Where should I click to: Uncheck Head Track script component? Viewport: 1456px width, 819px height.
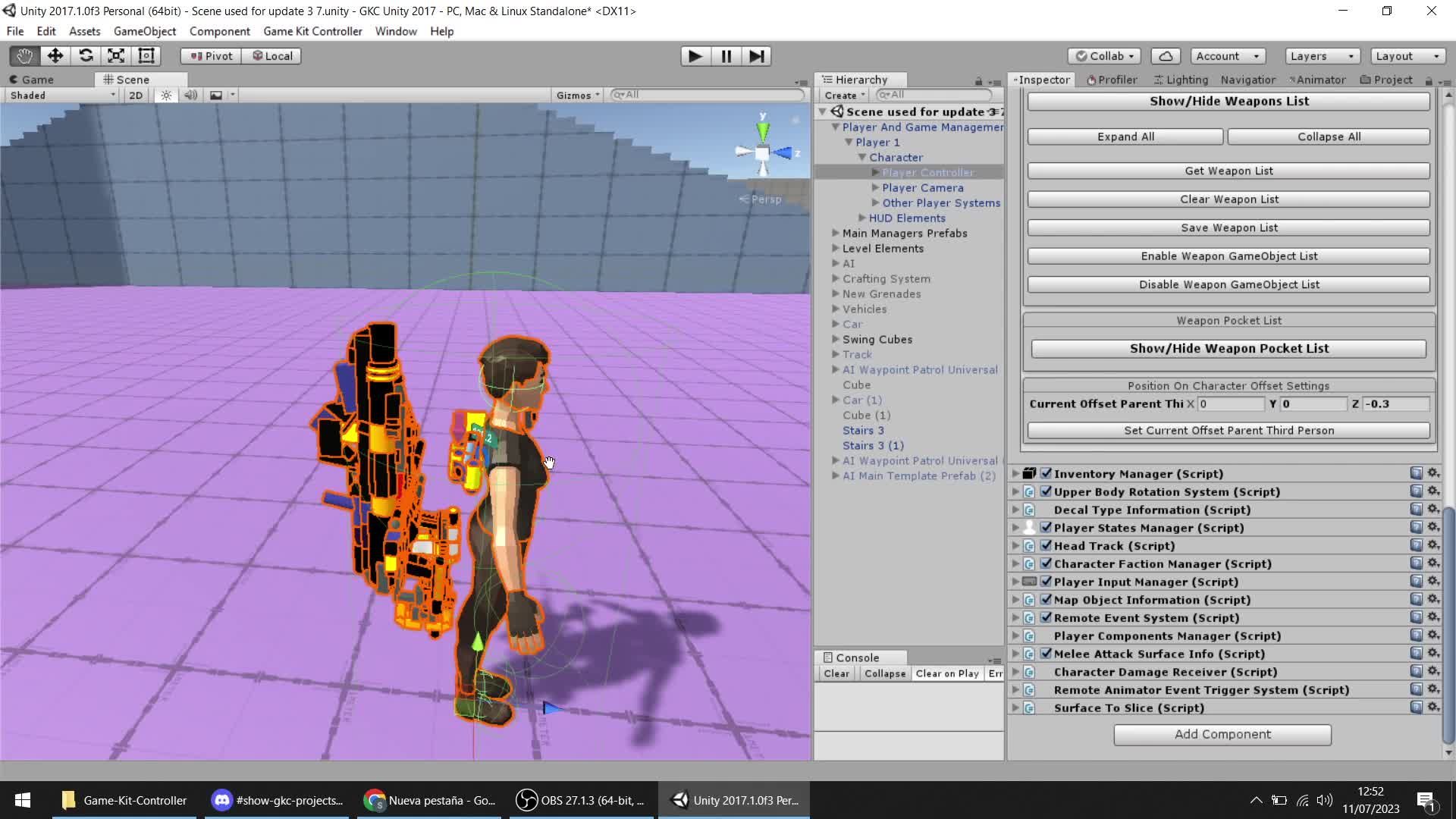tap(1046, 545)
